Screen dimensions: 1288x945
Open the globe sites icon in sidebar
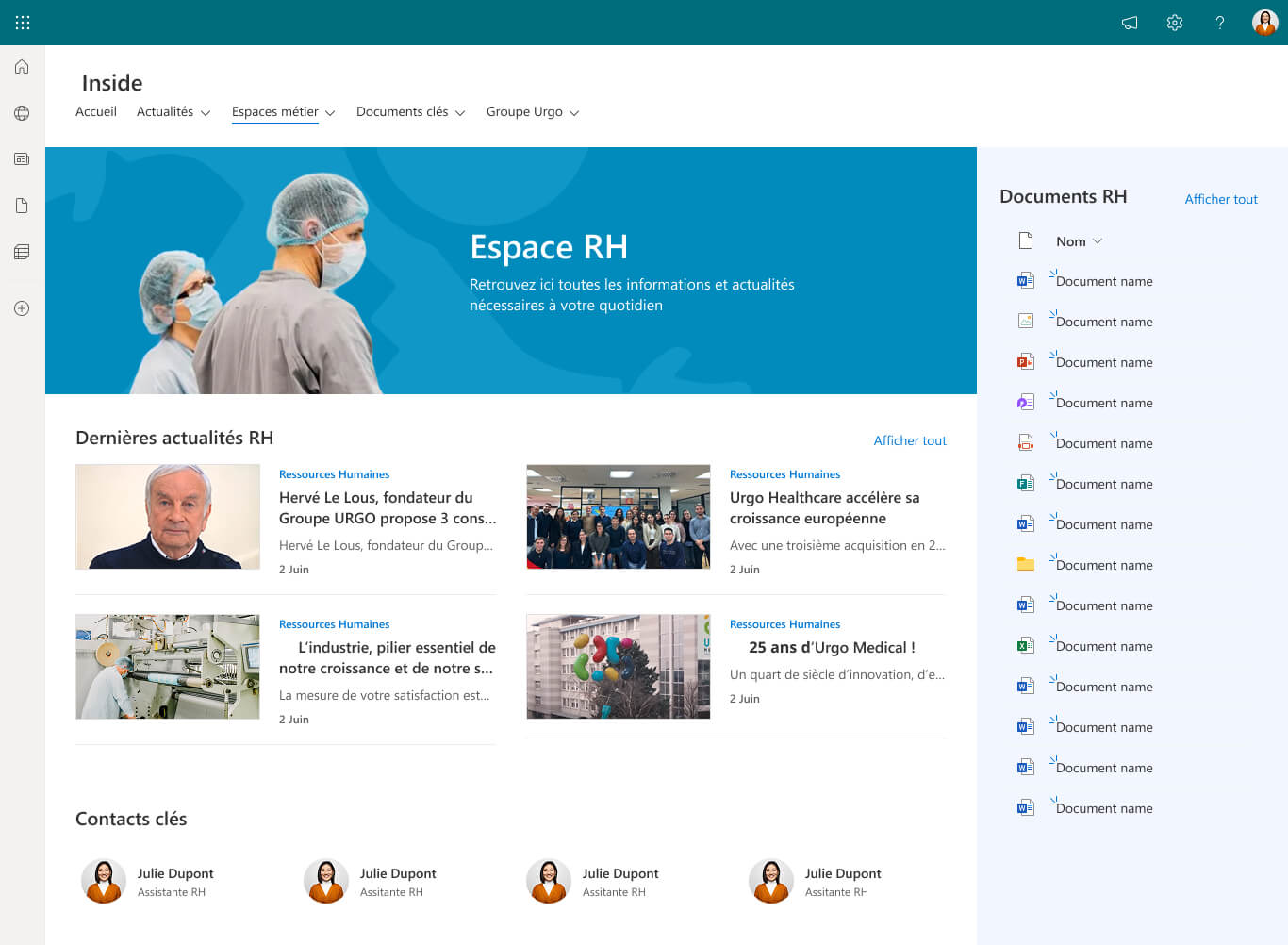[x=22, y=113]
